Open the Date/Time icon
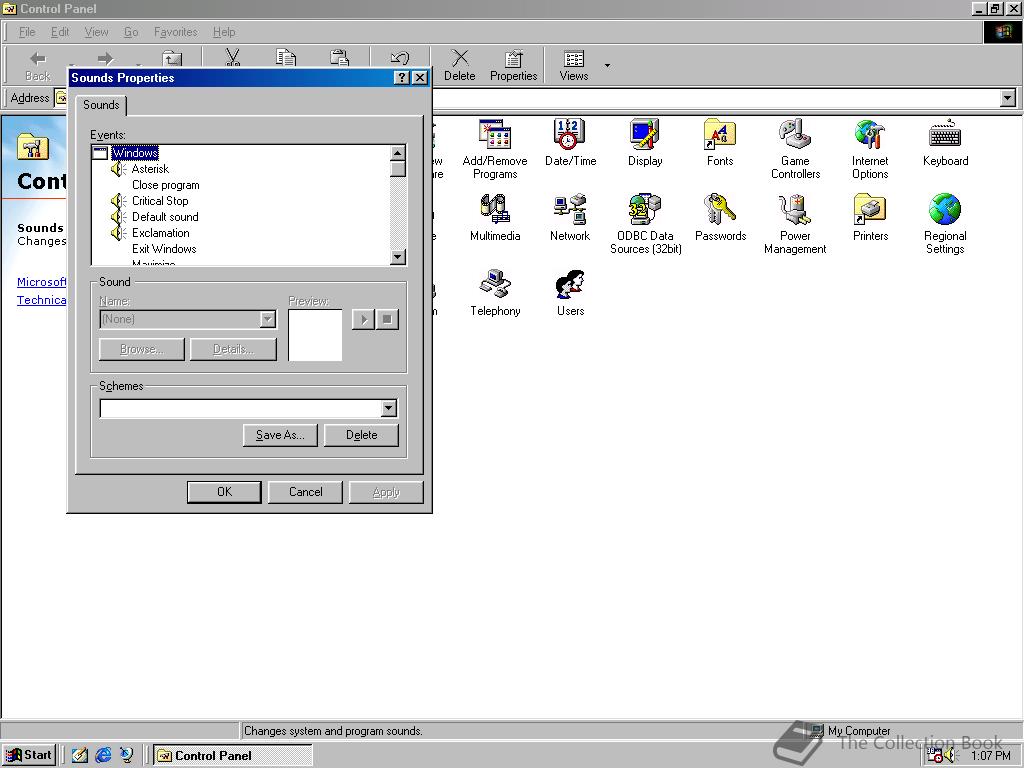This screenshot has width=1024, height=768. point(570,136)
